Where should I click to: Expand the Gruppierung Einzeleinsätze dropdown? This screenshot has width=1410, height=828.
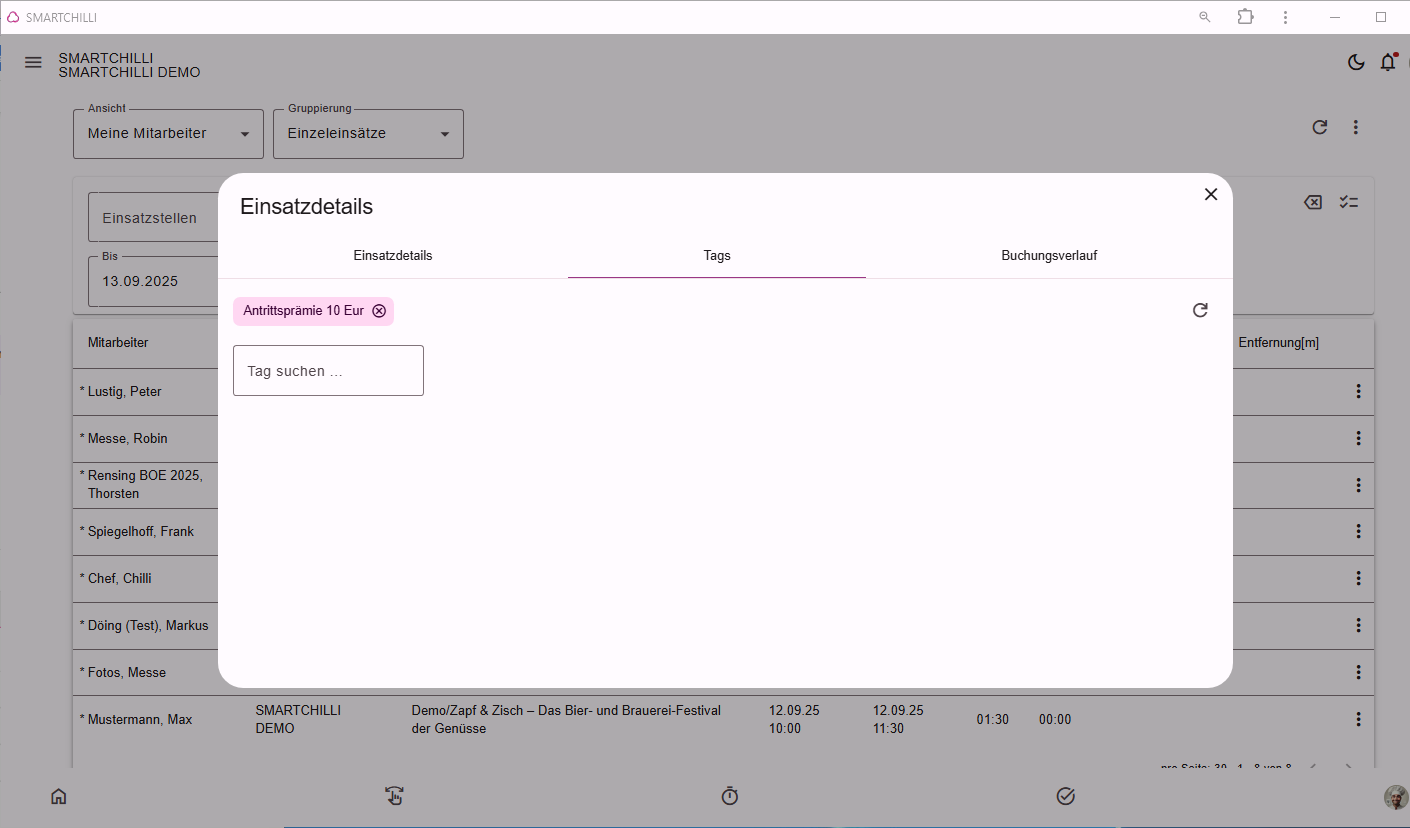[x=368, y=134]
